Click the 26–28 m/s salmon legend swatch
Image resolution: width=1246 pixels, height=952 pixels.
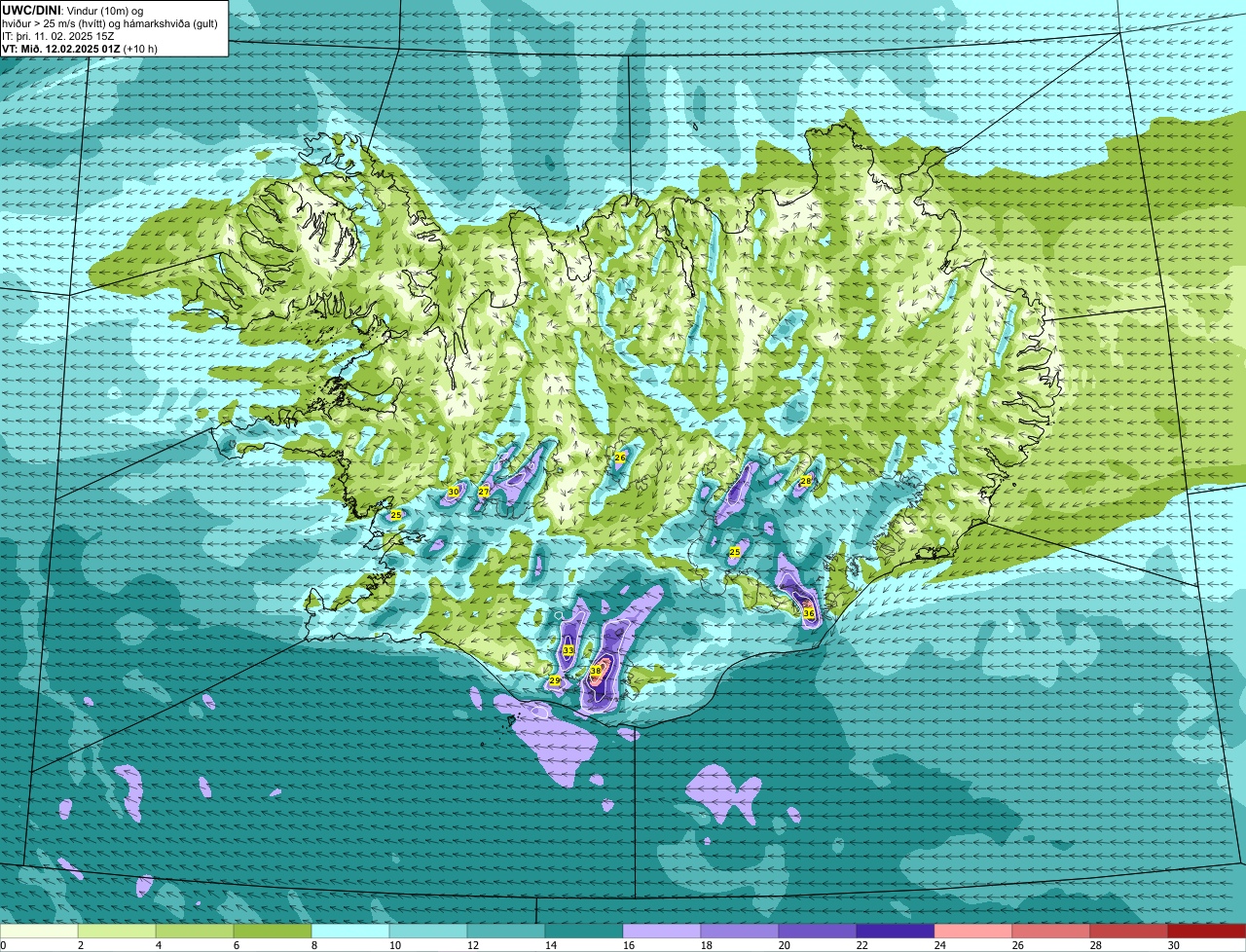click(x=1051, y=931)
